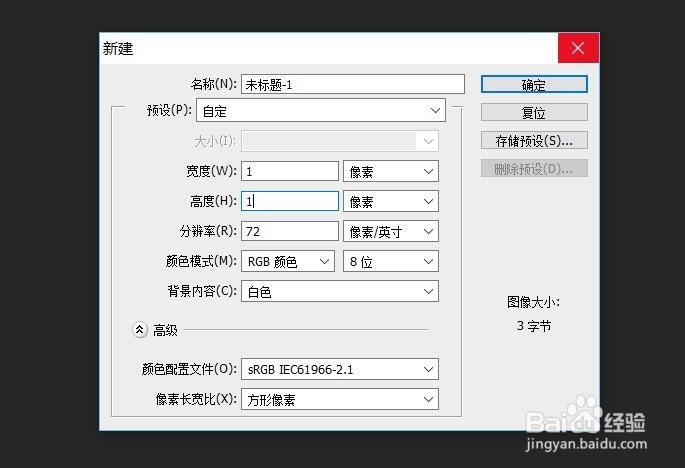Open the 高度 unit dropdown showing 像素

pyautogui.click(x=391, y=201)
